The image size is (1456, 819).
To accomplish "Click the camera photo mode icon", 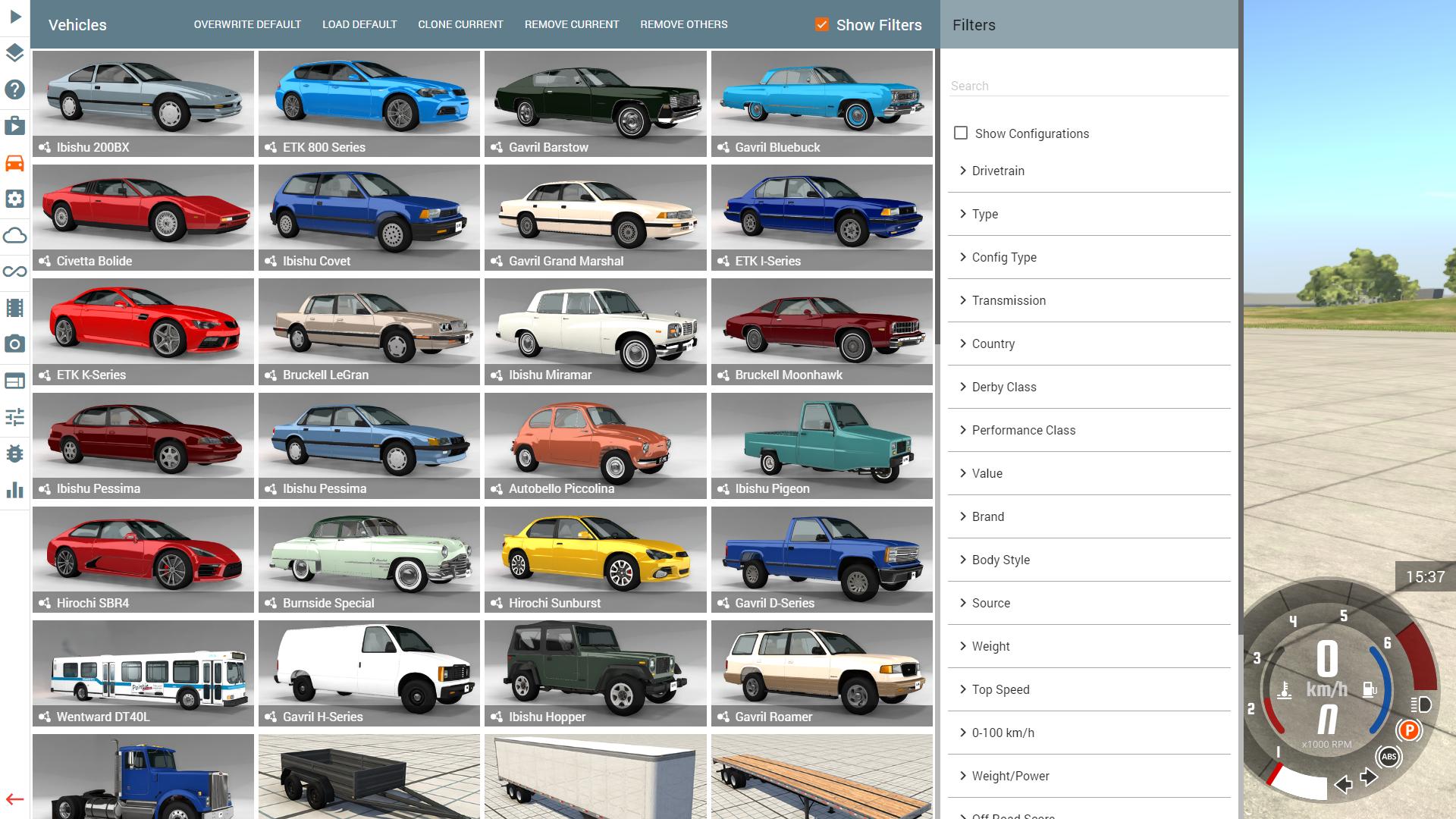I will click(14, 344).
